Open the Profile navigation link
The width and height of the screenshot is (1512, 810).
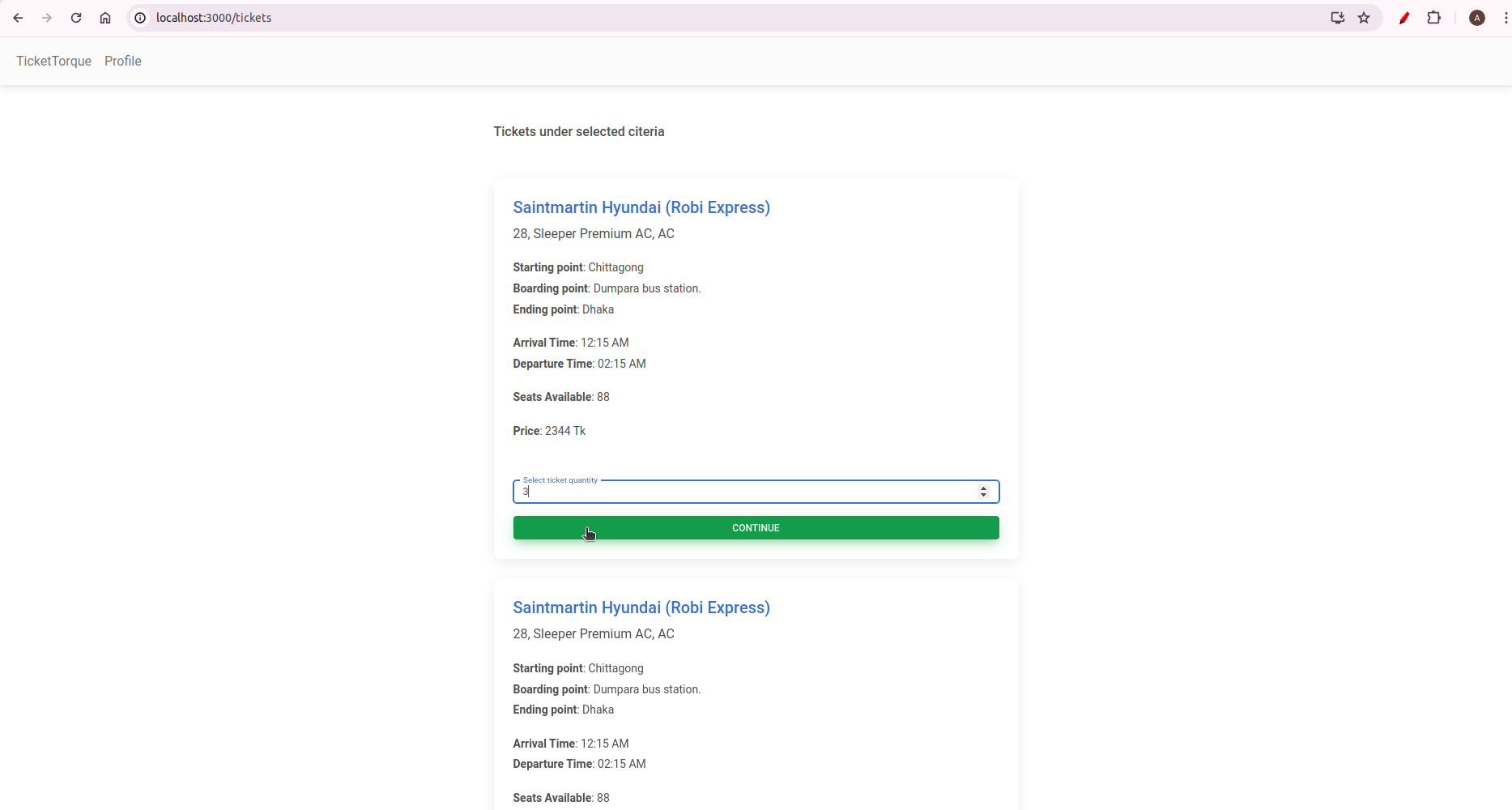123,61
